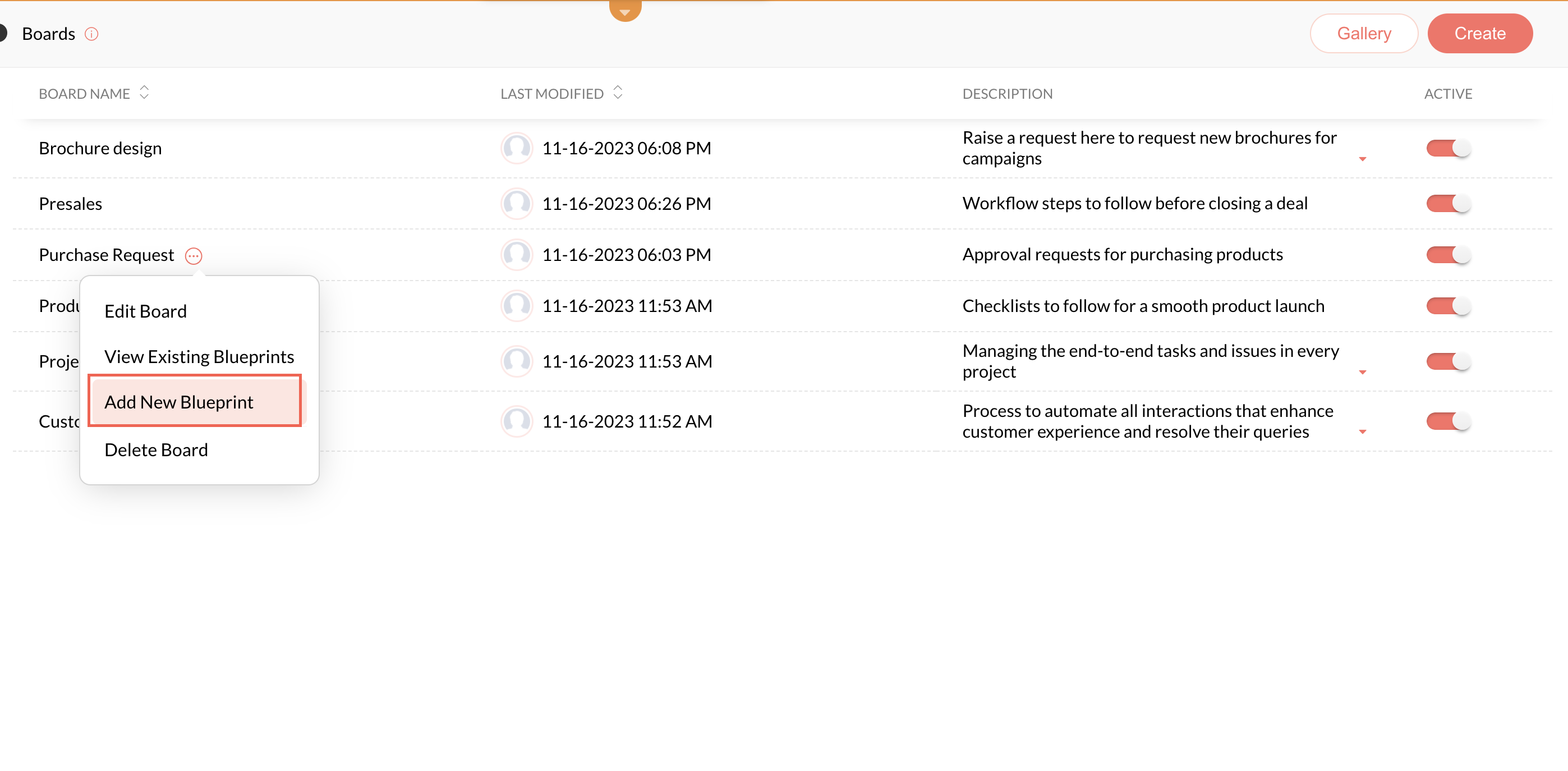
Task: Toggle off the Presales board
Action: (x=1448, y=203)
